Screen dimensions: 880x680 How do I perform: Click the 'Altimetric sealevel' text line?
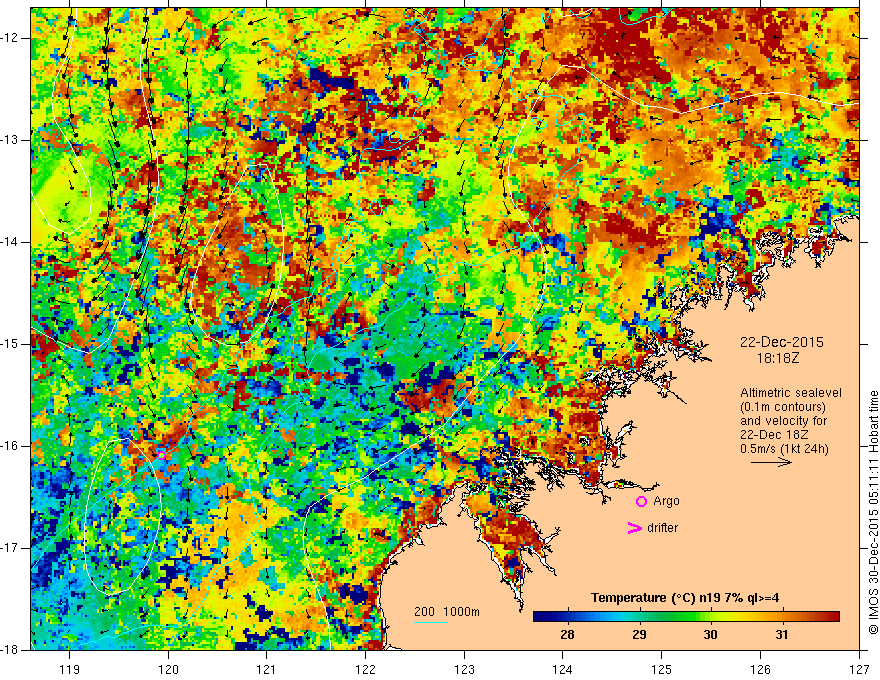791,393
